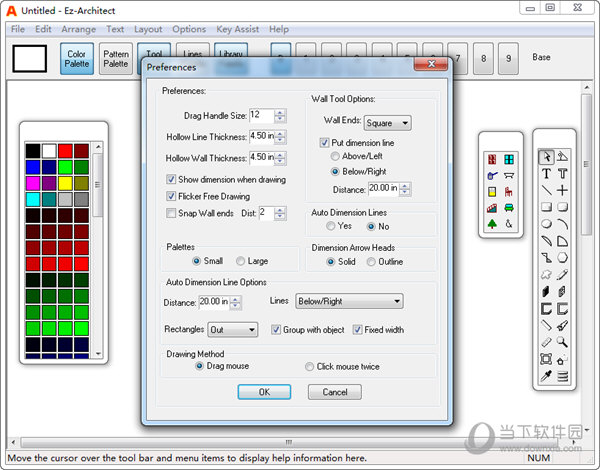Image resolution: width=600 pixels, height=470 pixels.
Task: Select the arc curve tool
Action: pos(562,224)
